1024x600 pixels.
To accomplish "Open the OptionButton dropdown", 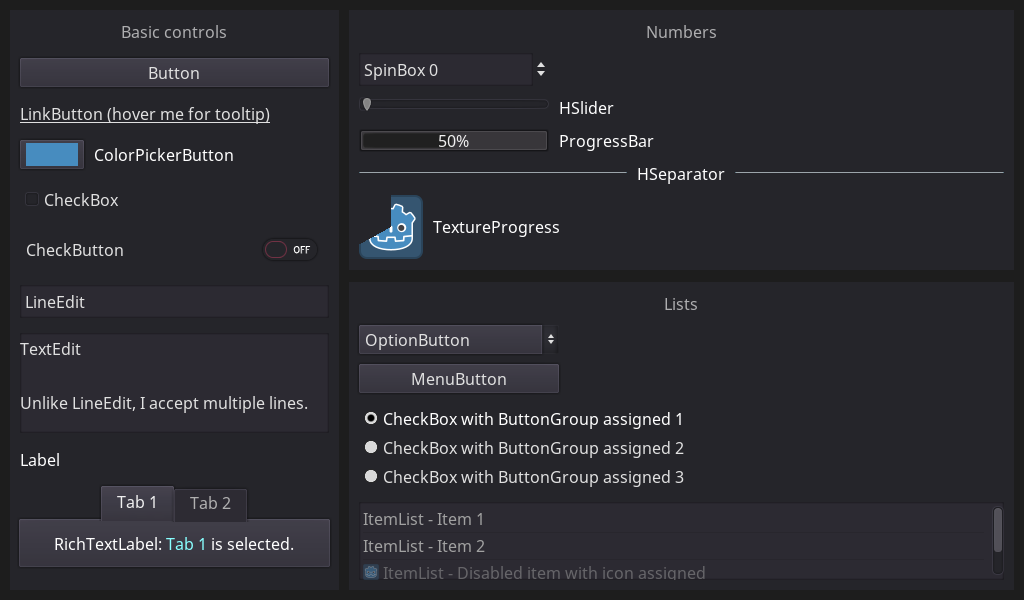I will pyautogui.click(x=458, y=339).
